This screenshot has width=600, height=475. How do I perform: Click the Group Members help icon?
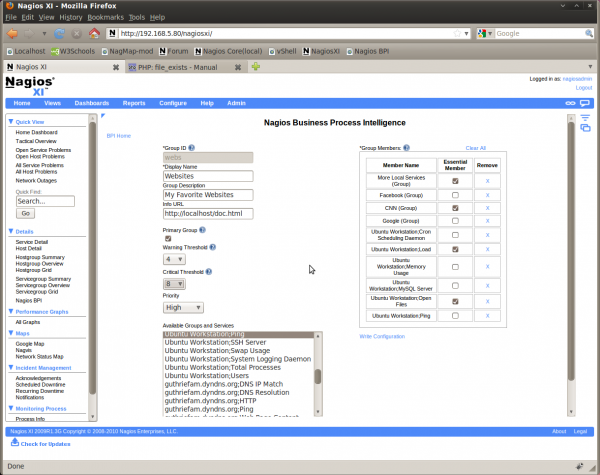pyautogui.click(x=406, y=148)
